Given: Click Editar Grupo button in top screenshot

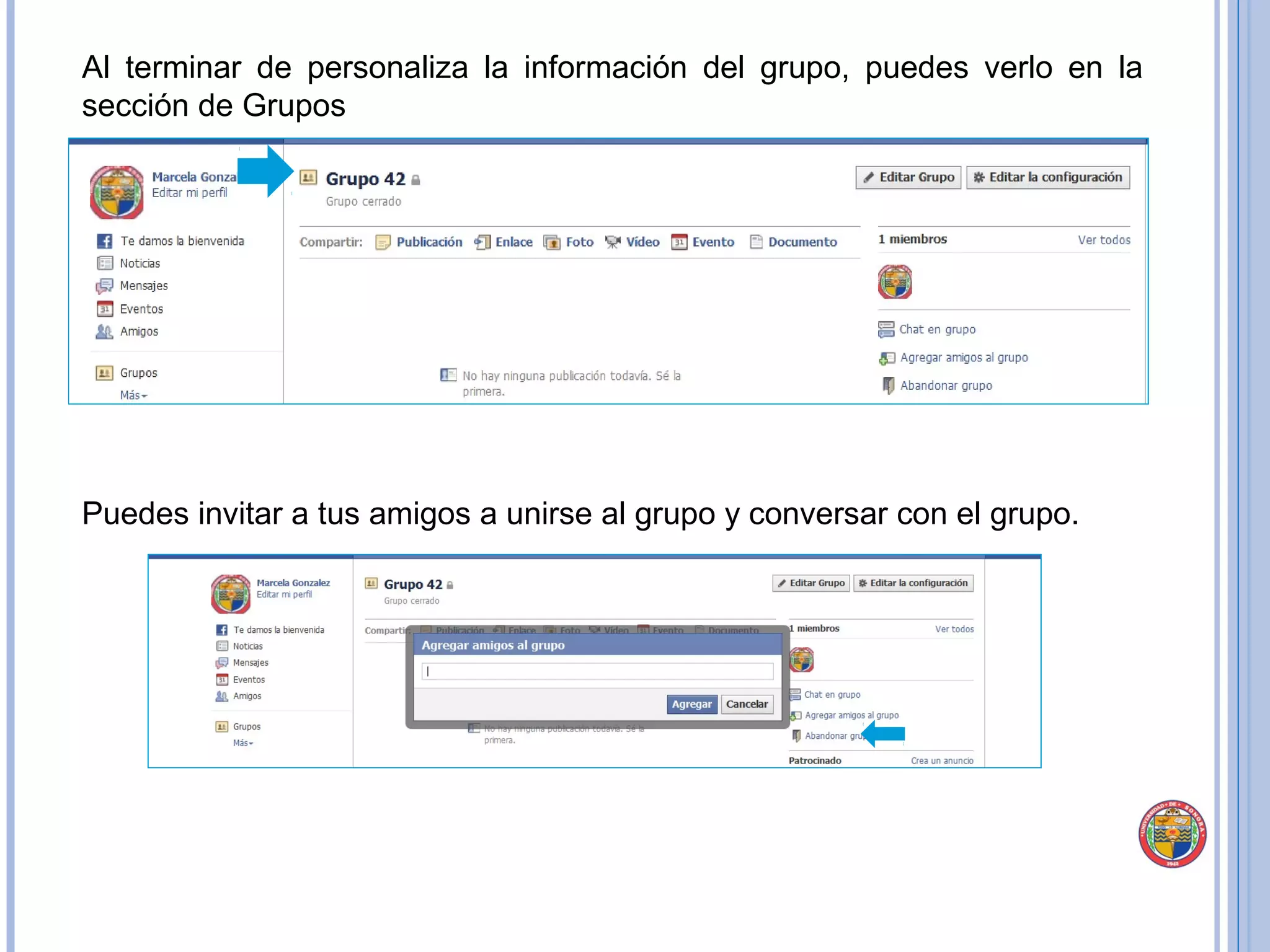Looking at the screenshot, I should (x=908, y=177).
